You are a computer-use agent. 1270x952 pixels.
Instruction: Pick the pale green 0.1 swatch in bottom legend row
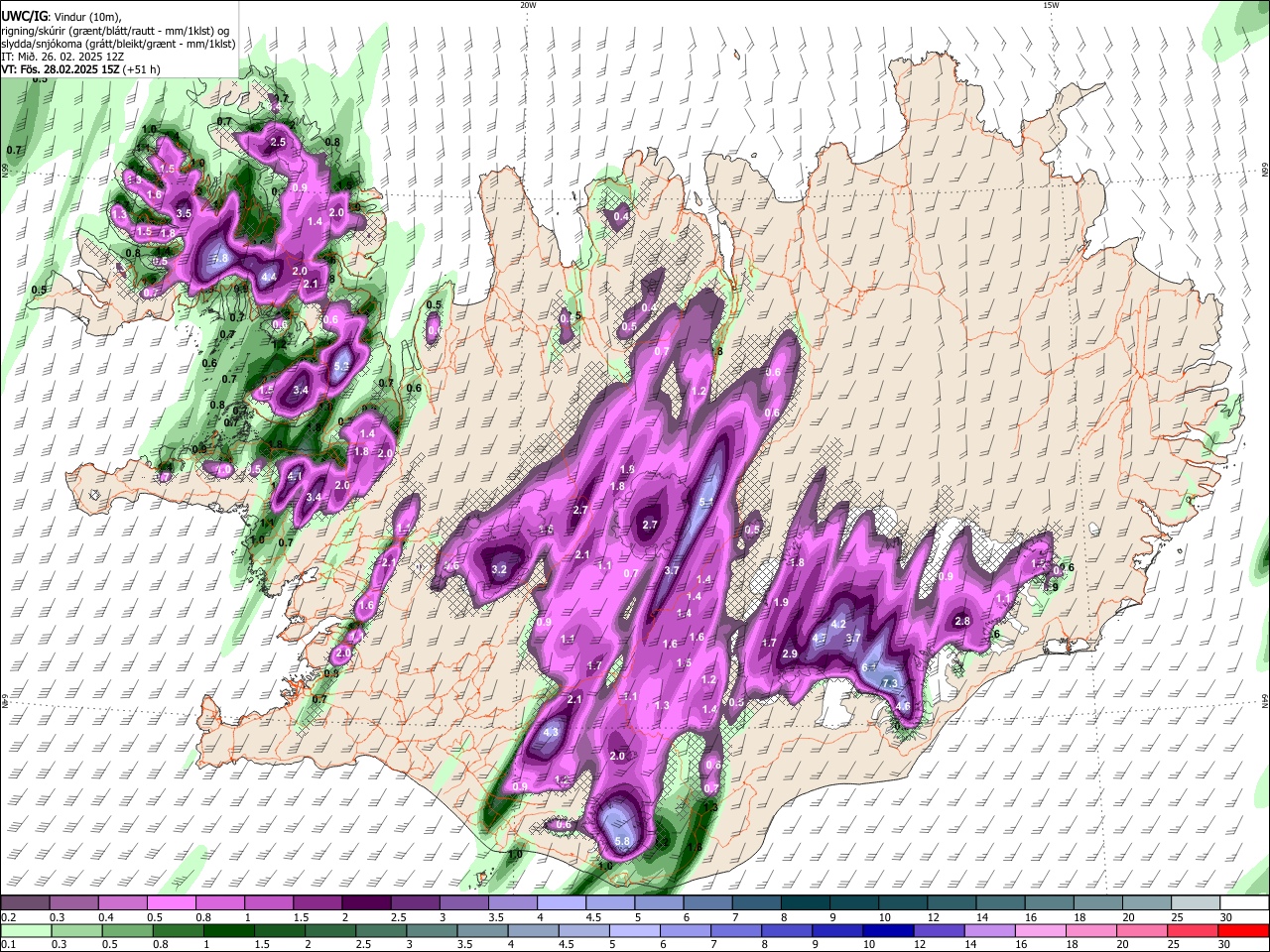click(x=25, y=930)
